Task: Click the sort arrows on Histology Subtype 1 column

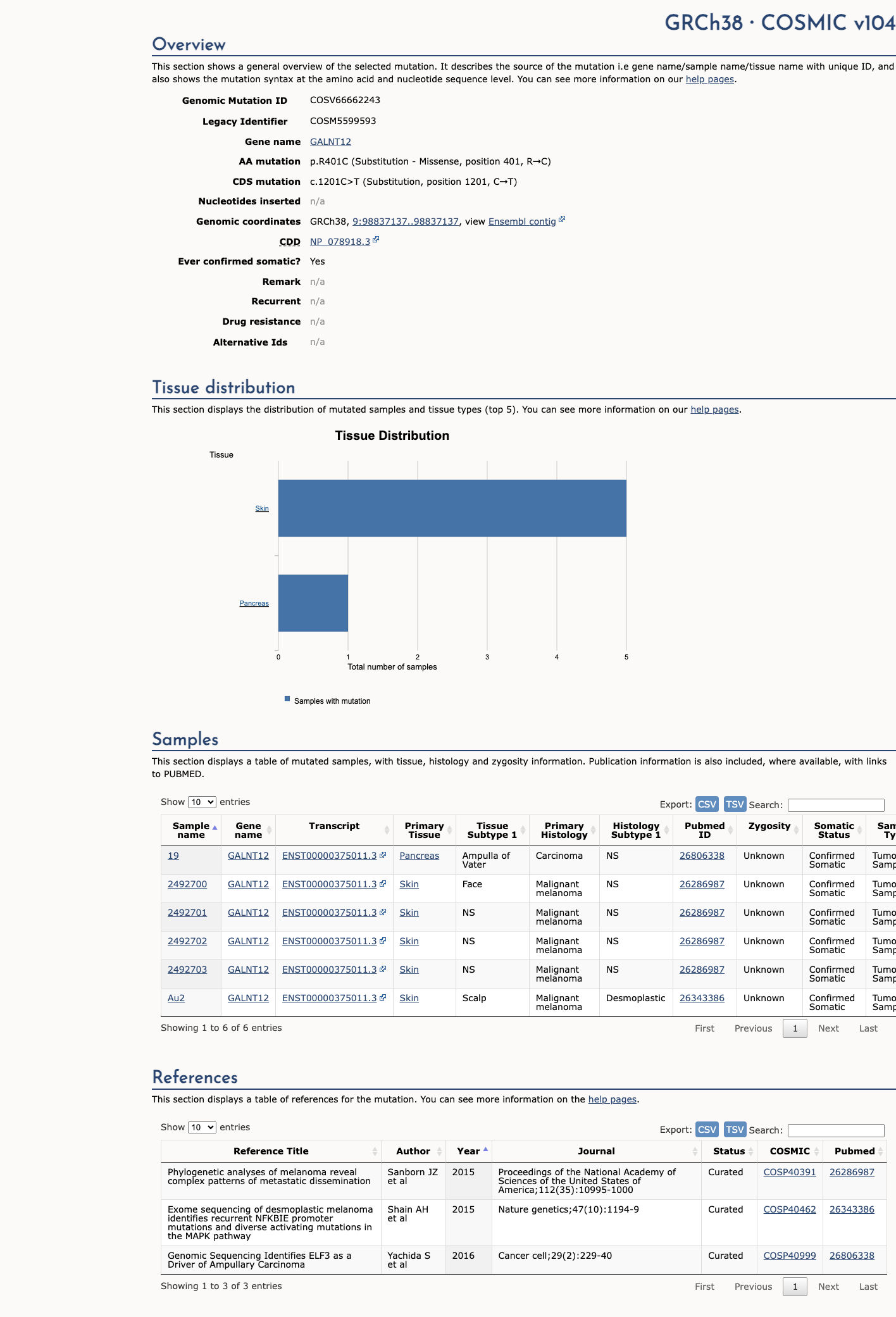Action: pos(666,830)
